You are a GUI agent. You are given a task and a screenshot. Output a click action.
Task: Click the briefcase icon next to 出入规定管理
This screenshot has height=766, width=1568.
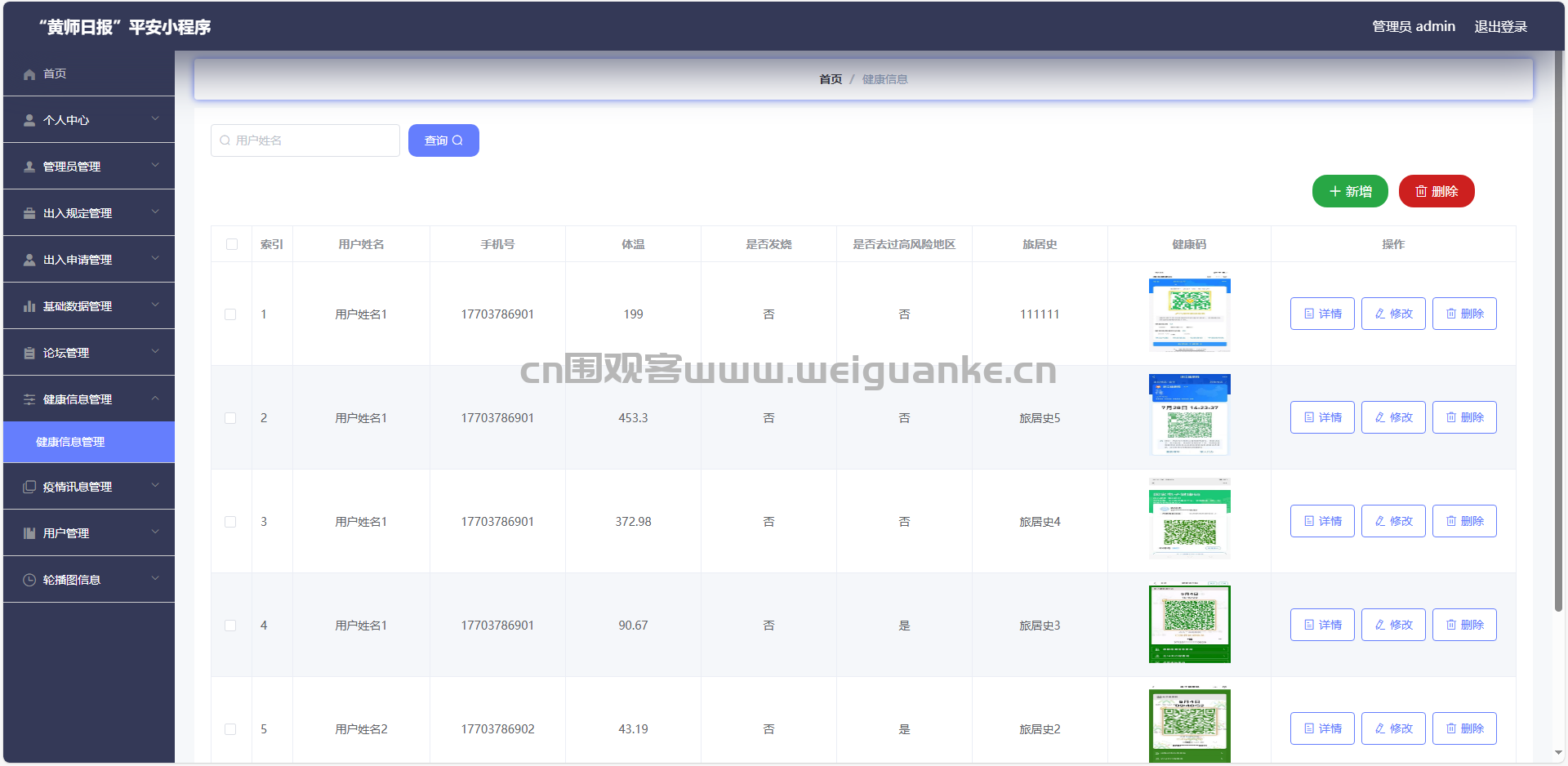(x=29, y=213)
